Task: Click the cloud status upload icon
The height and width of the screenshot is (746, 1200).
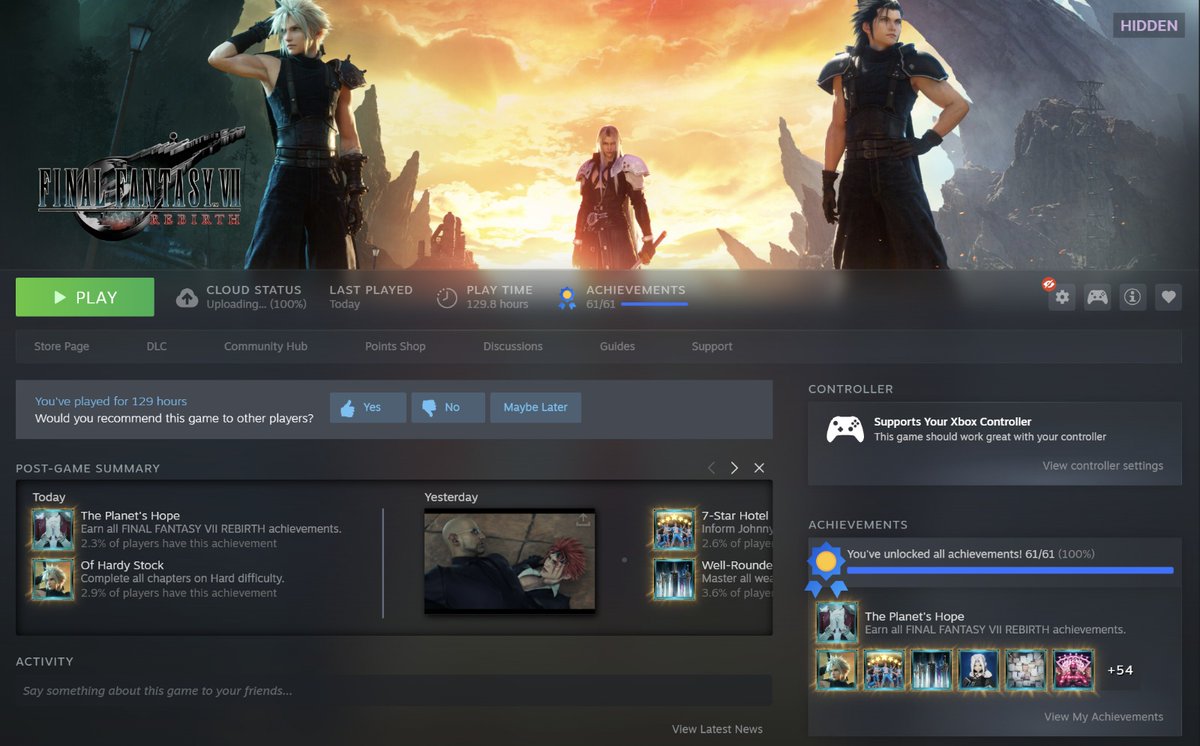Action: tap(187, 297)
